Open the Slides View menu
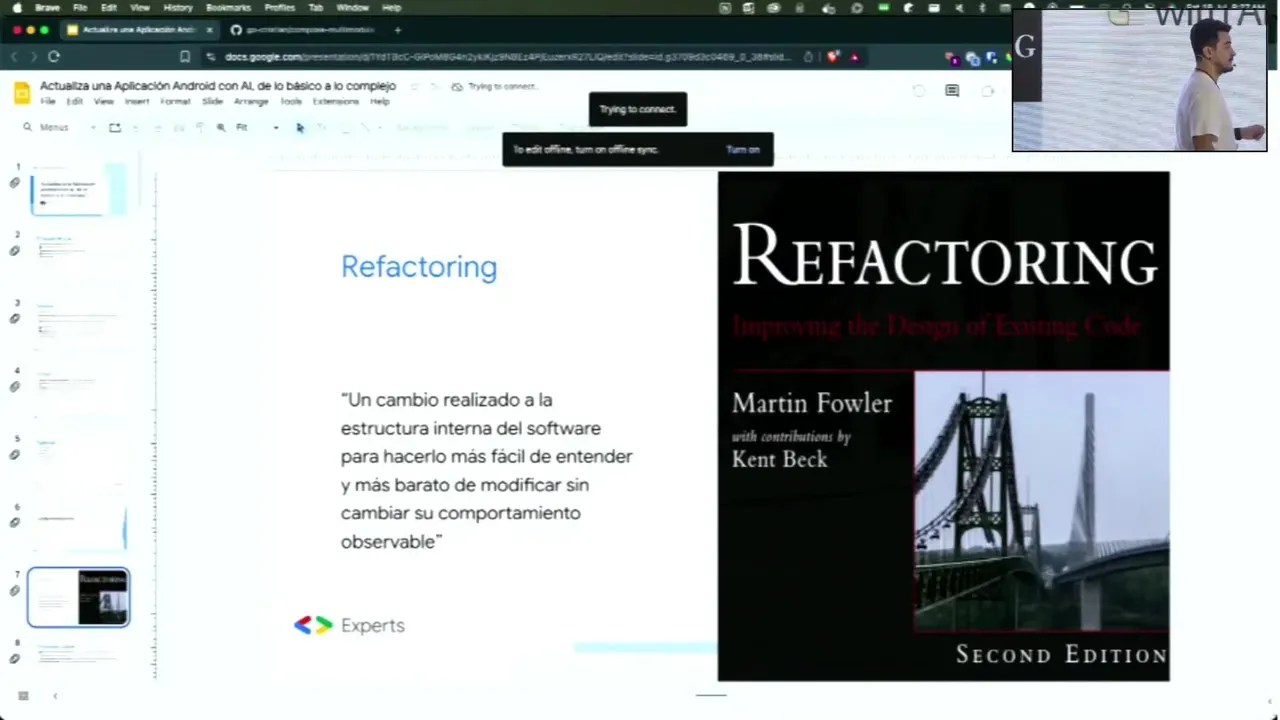This screenshot has width=1280, height=720. [104, 102]
